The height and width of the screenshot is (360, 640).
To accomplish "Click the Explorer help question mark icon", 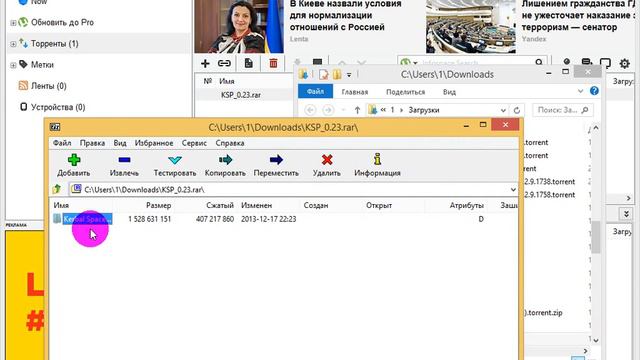I will coord(594,91).
